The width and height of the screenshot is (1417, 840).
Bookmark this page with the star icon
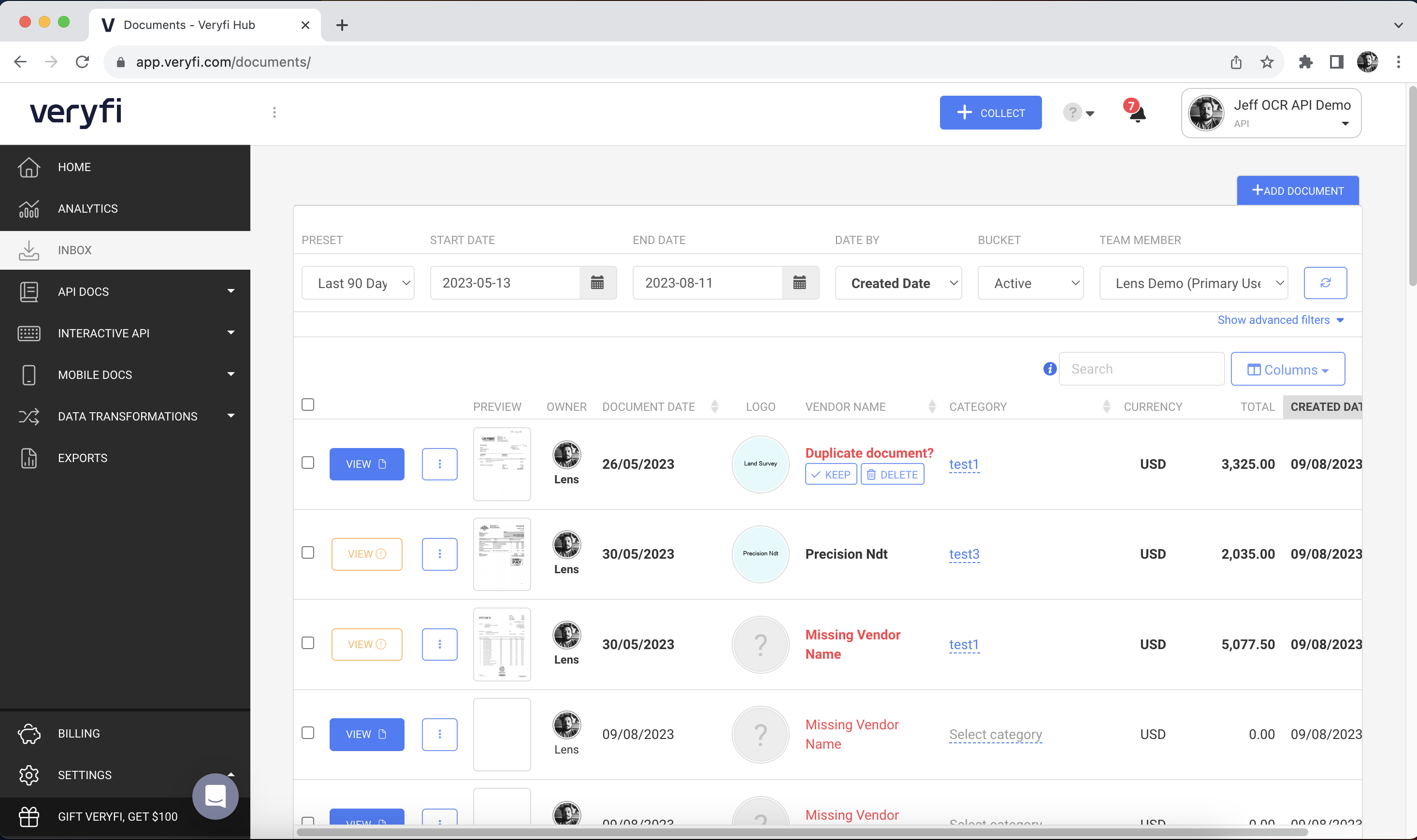tap(1267, 62)
